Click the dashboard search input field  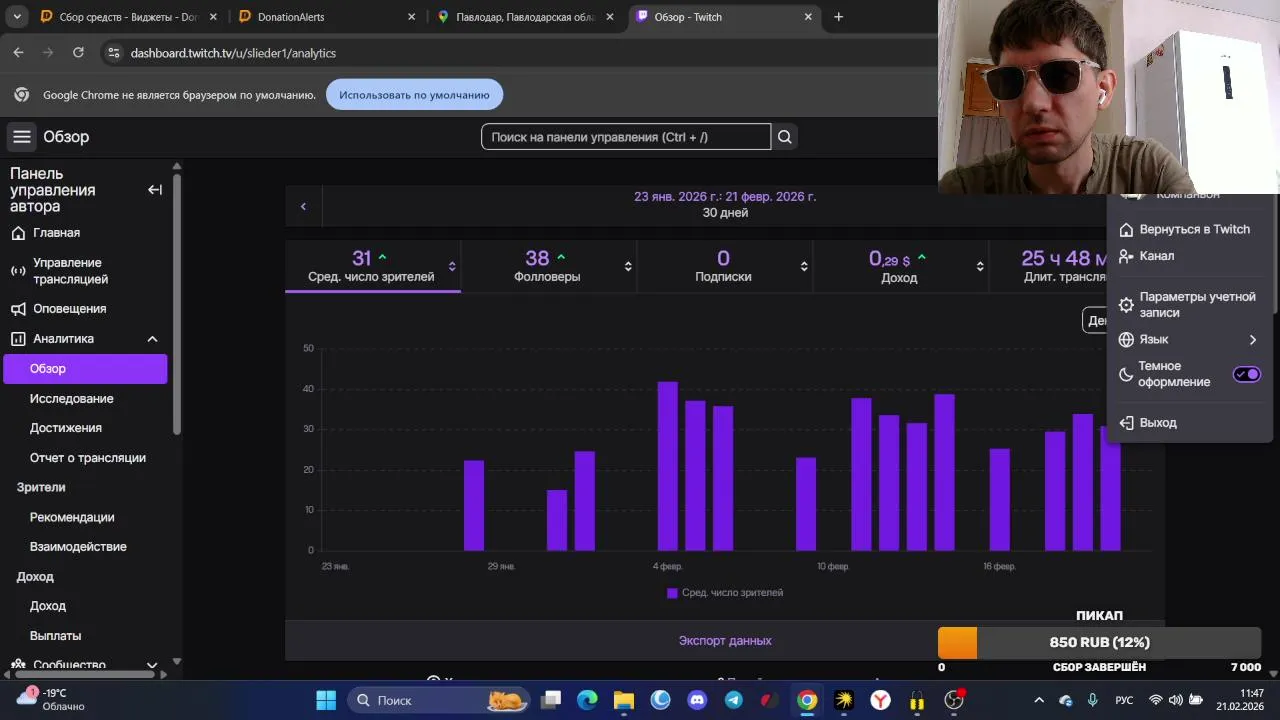tap(626, 137)
